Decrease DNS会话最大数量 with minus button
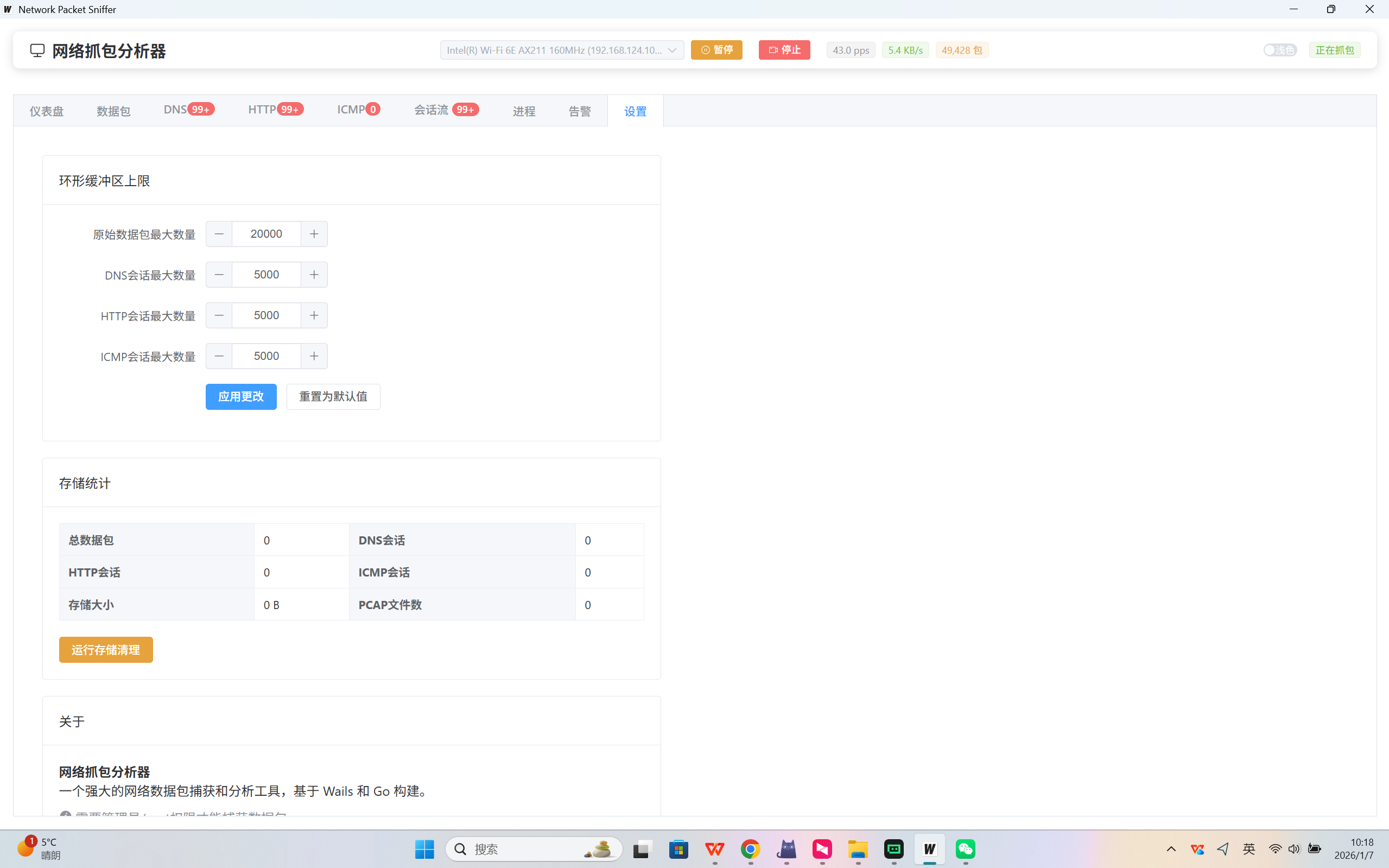This screenshot has width=1389, height=868. point(219,275)
